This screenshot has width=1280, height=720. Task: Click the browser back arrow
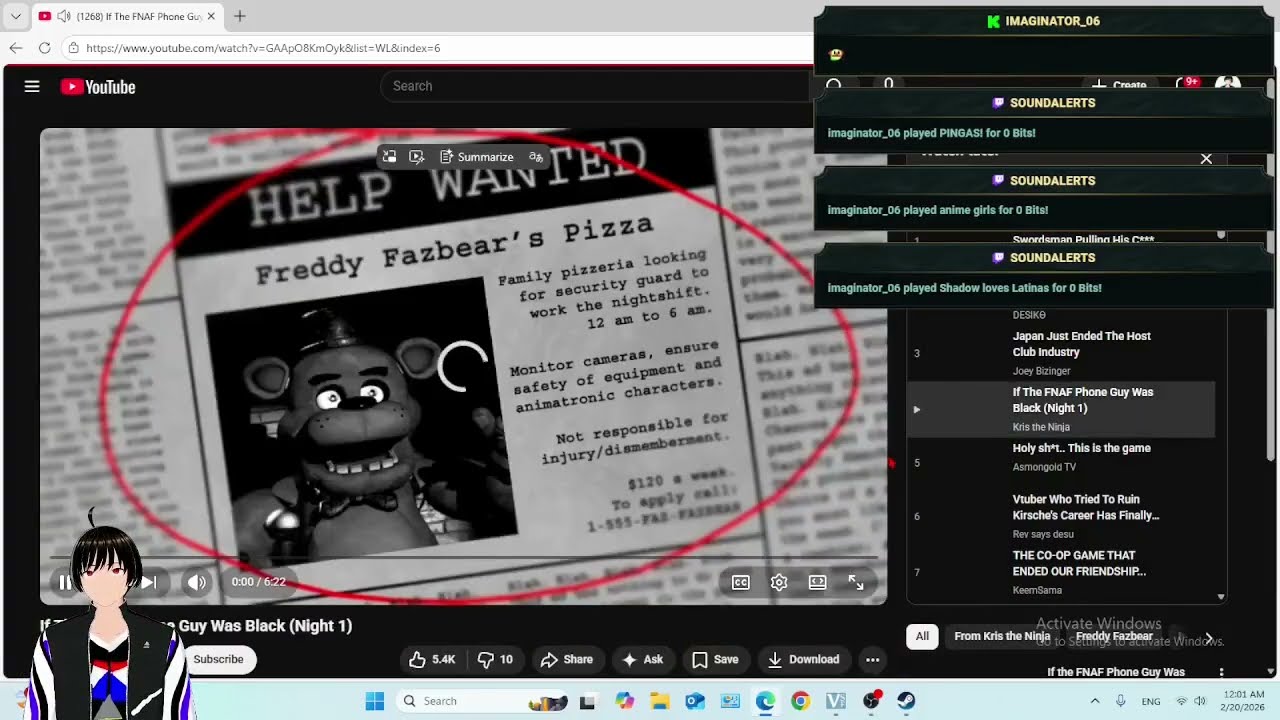coord(16,48)
